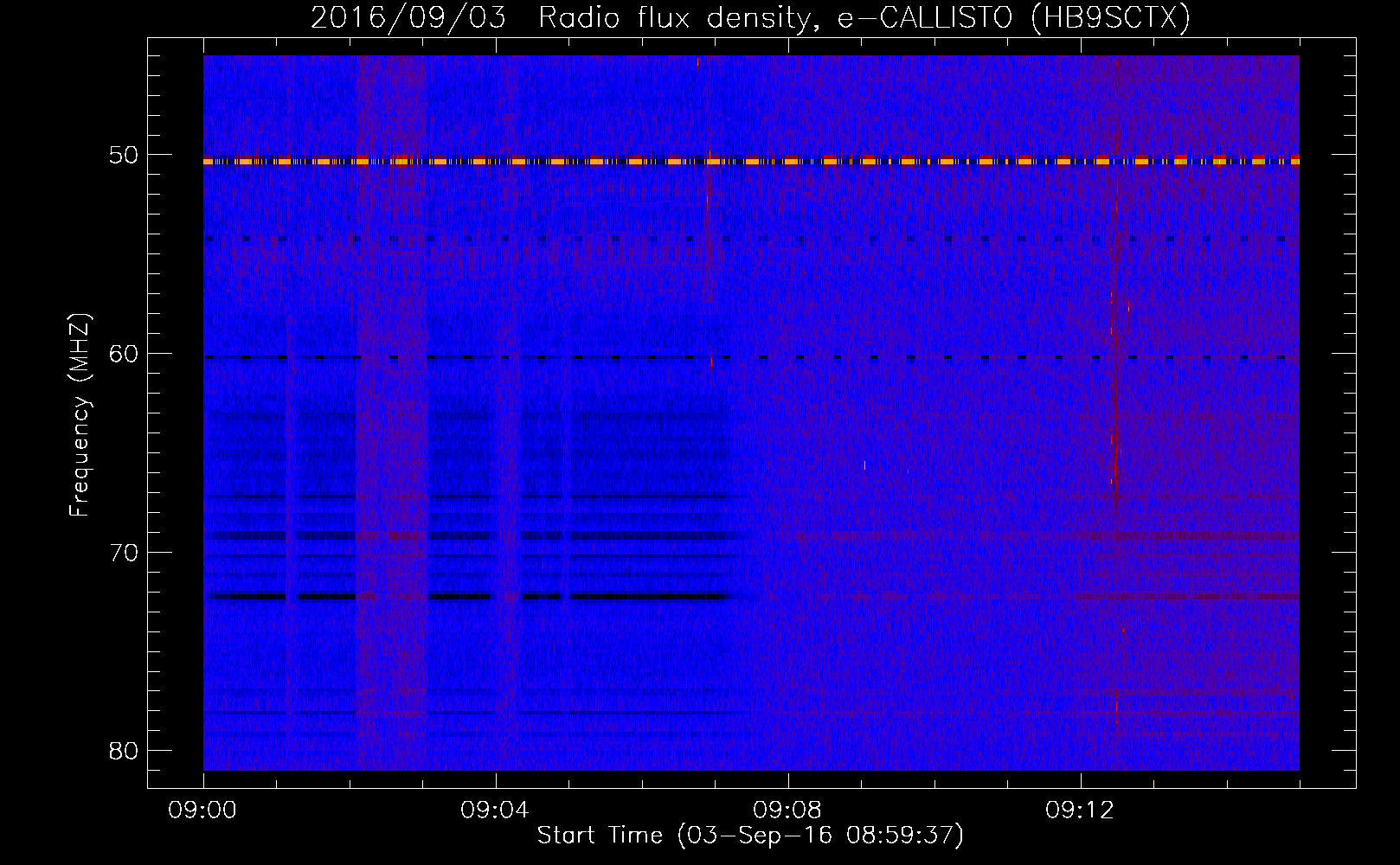The height and width of the screenshot is (865, 1400).
Task: Click the '70' frequency tick label
Action: 124,553
